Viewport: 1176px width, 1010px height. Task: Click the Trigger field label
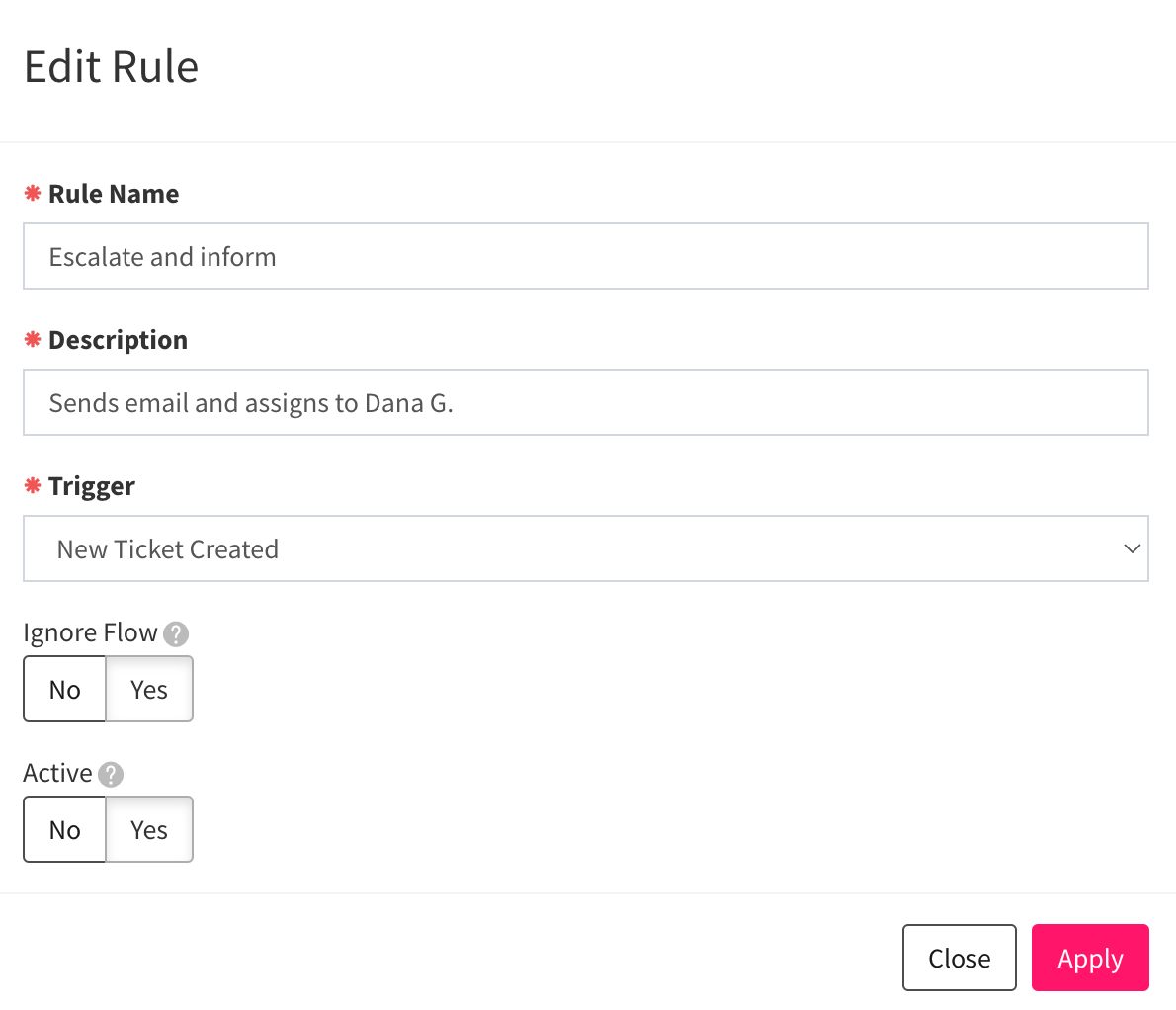click(92, 486)
